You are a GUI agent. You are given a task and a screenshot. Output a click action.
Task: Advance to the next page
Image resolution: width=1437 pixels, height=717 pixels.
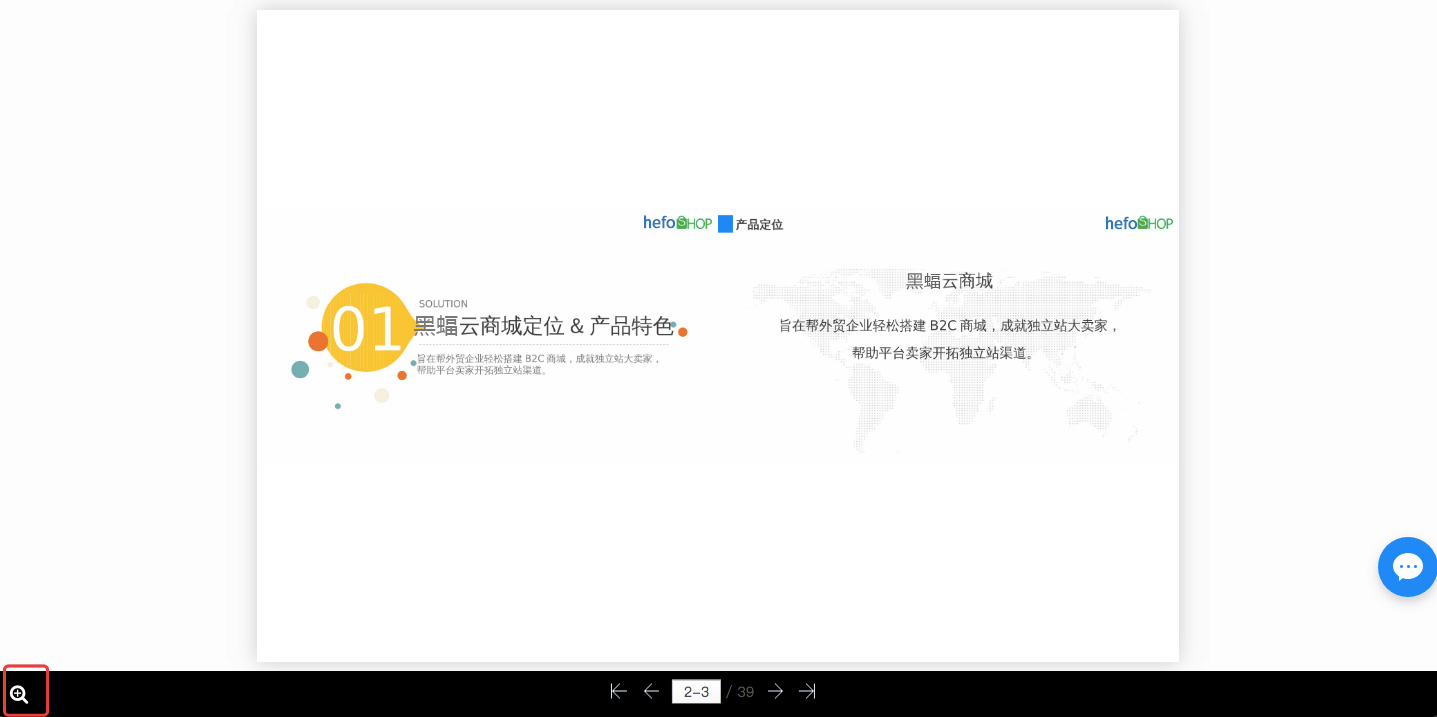point(775,691)
